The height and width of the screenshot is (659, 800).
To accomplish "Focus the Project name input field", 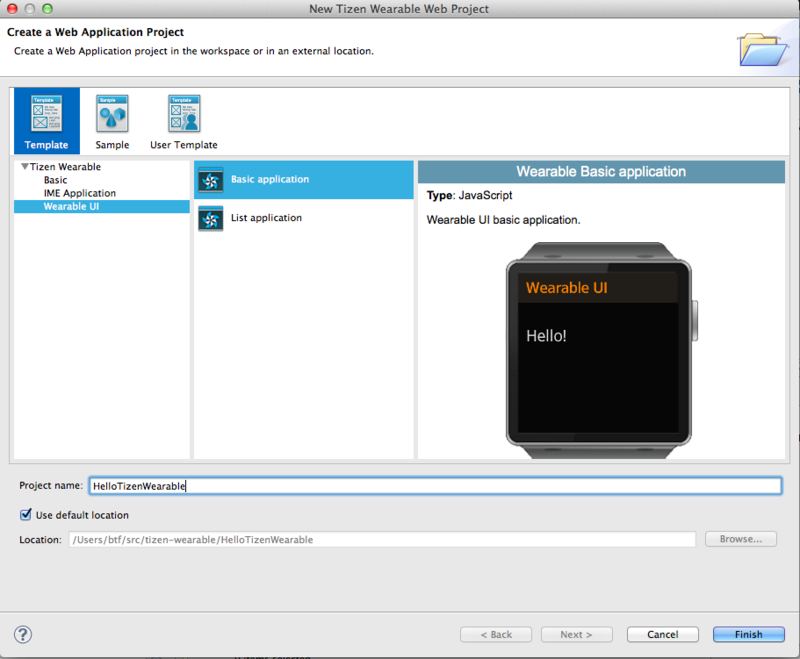I will coord(435,486).
